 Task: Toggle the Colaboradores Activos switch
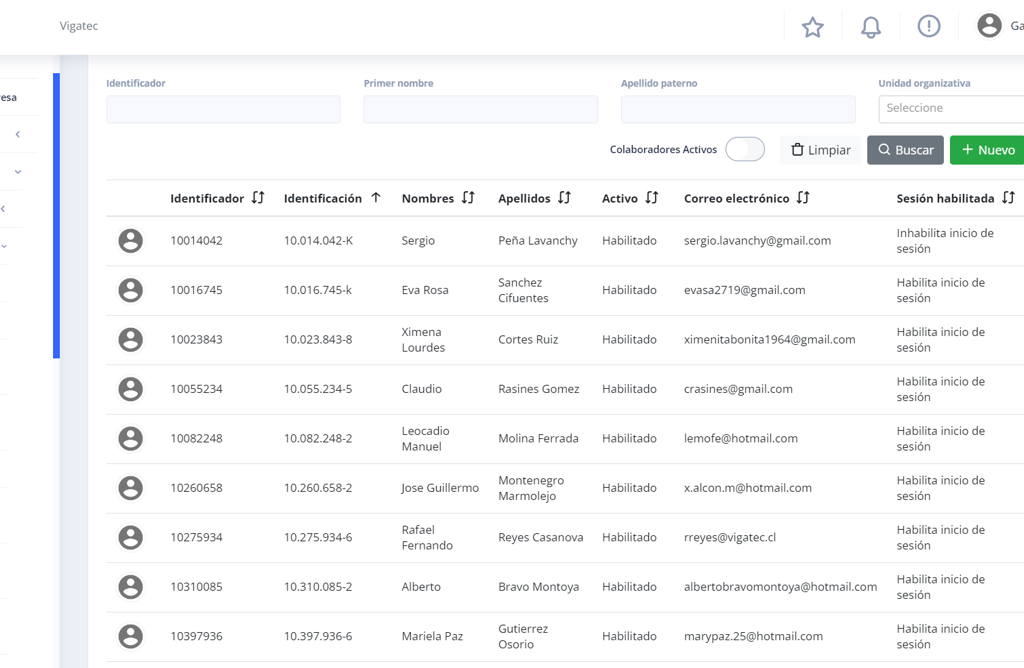point(745,150)
